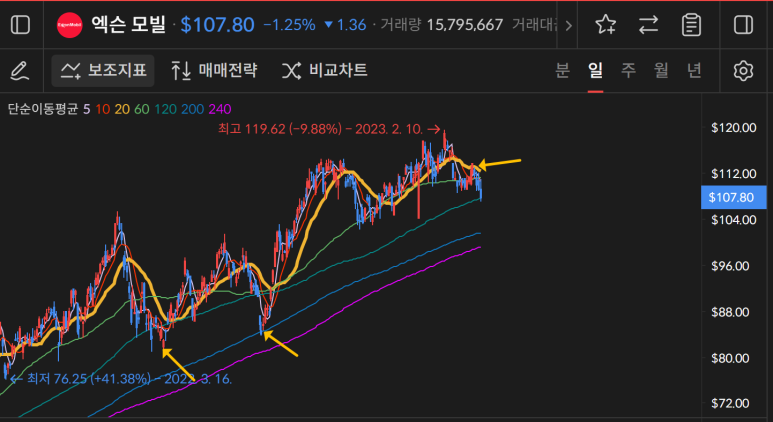
Task: Open 비교차트 compare chart
Action: pyautogui.click(x=324, y=70)
